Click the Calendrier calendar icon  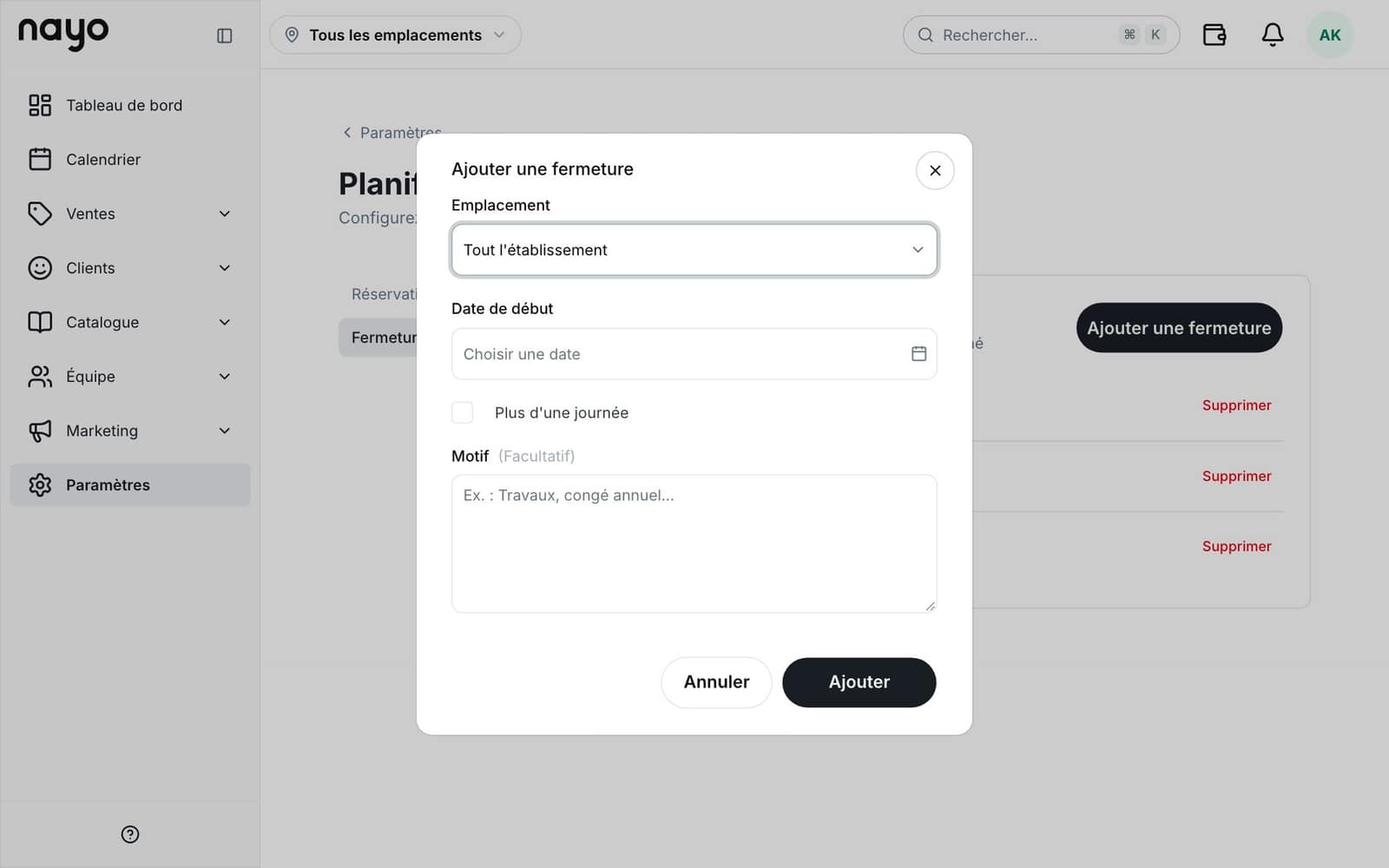(40, 159)
